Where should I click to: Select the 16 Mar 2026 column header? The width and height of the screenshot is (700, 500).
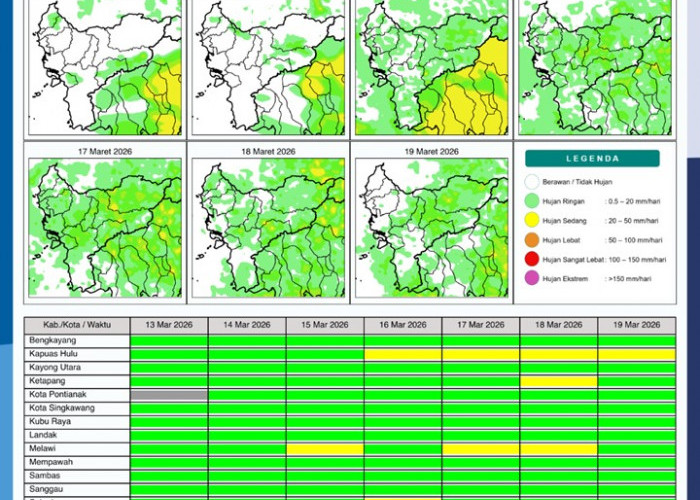click(403, 325)
